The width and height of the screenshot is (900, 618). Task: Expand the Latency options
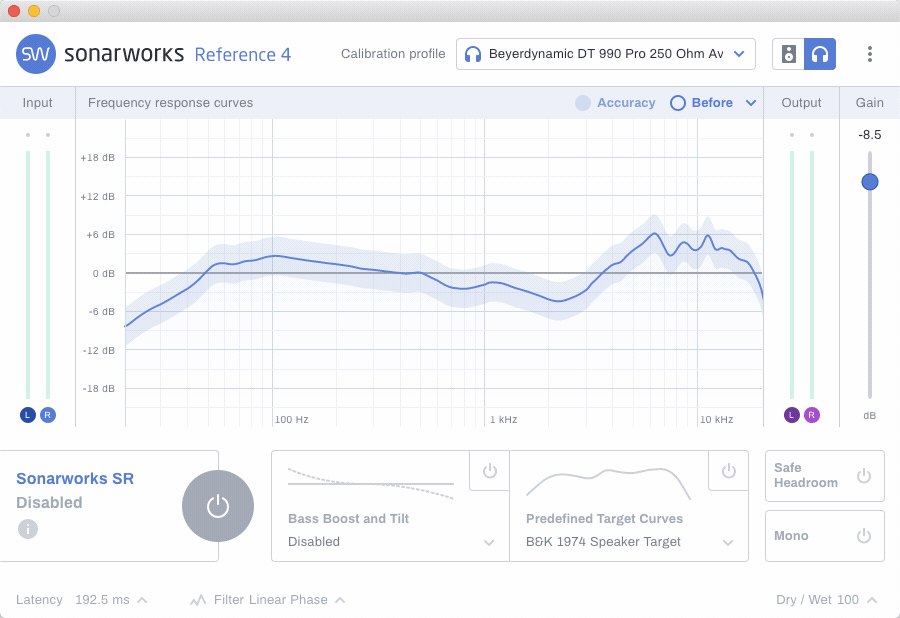coord(142,600)
